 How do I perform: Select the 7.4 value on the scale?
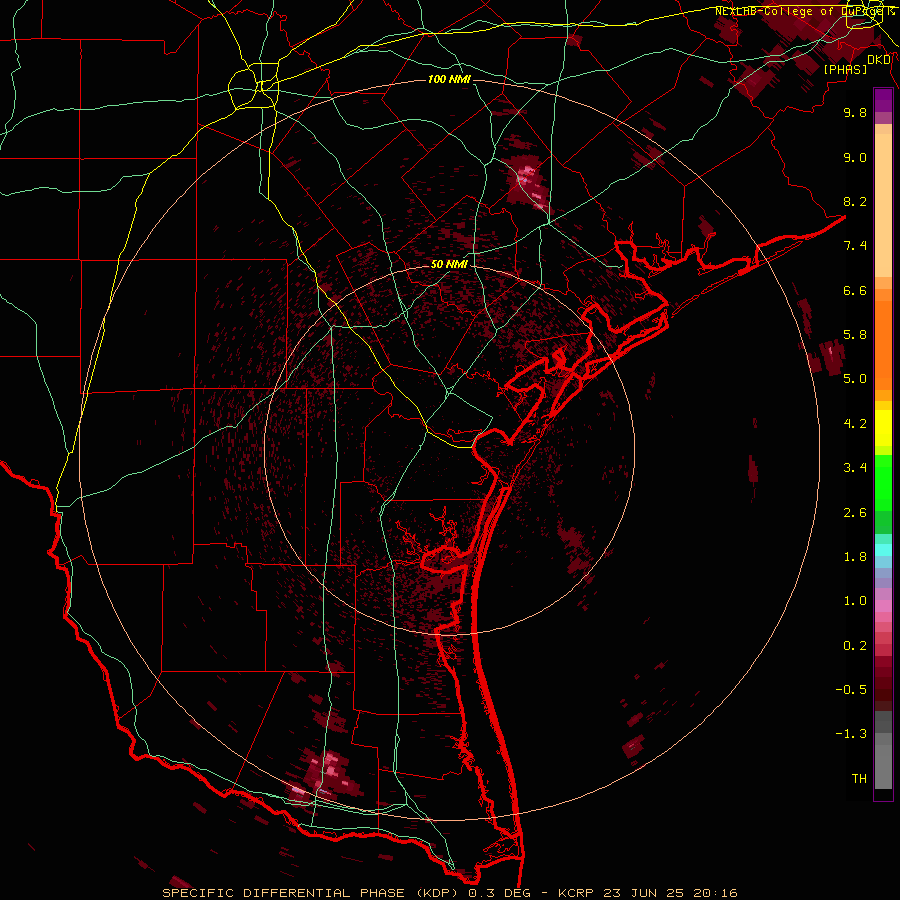[855, 246]
